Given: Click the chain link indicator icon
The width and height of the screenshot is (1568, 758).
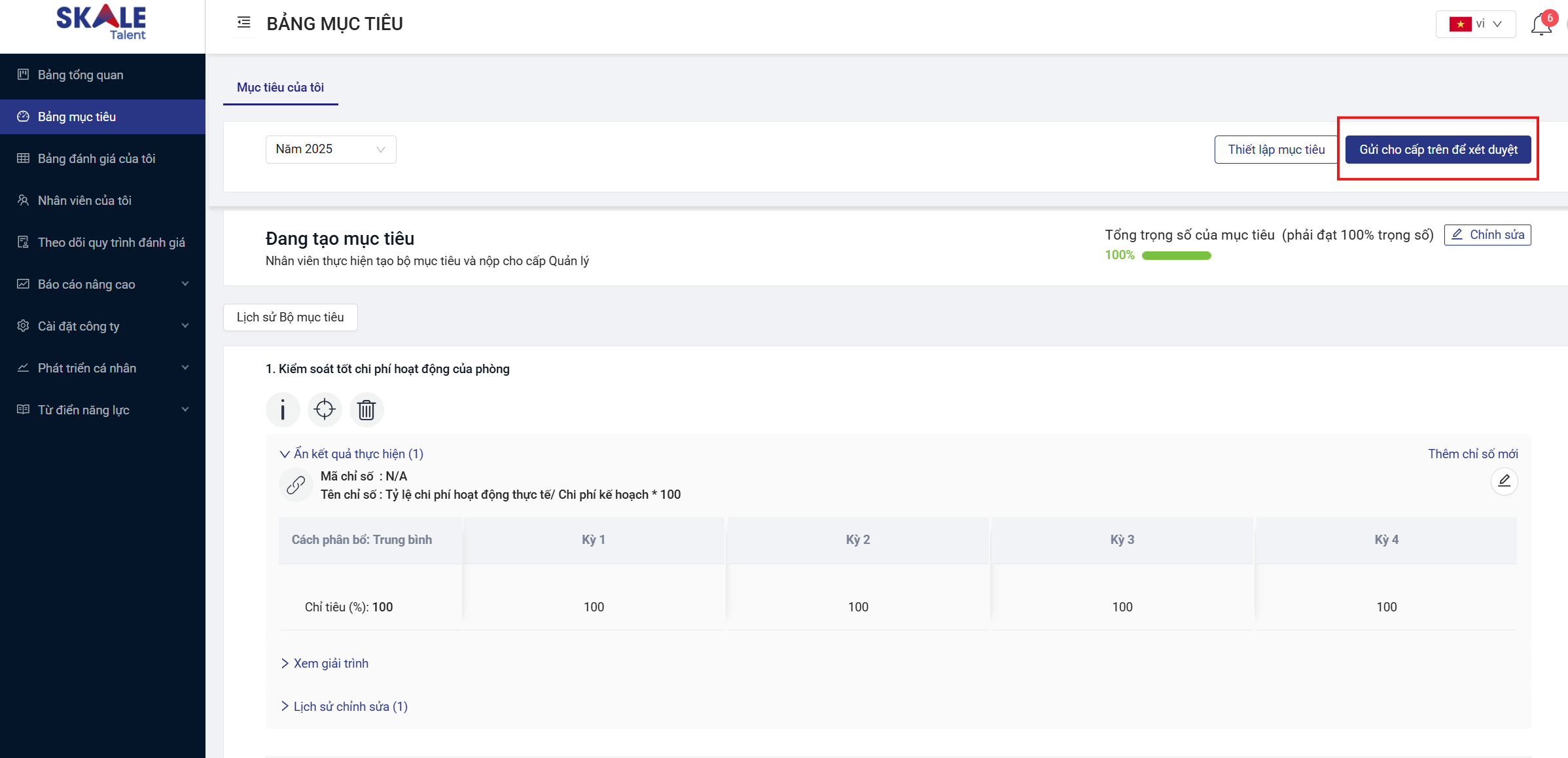Looking at the screenshot, I should click(x=296, y=485).
